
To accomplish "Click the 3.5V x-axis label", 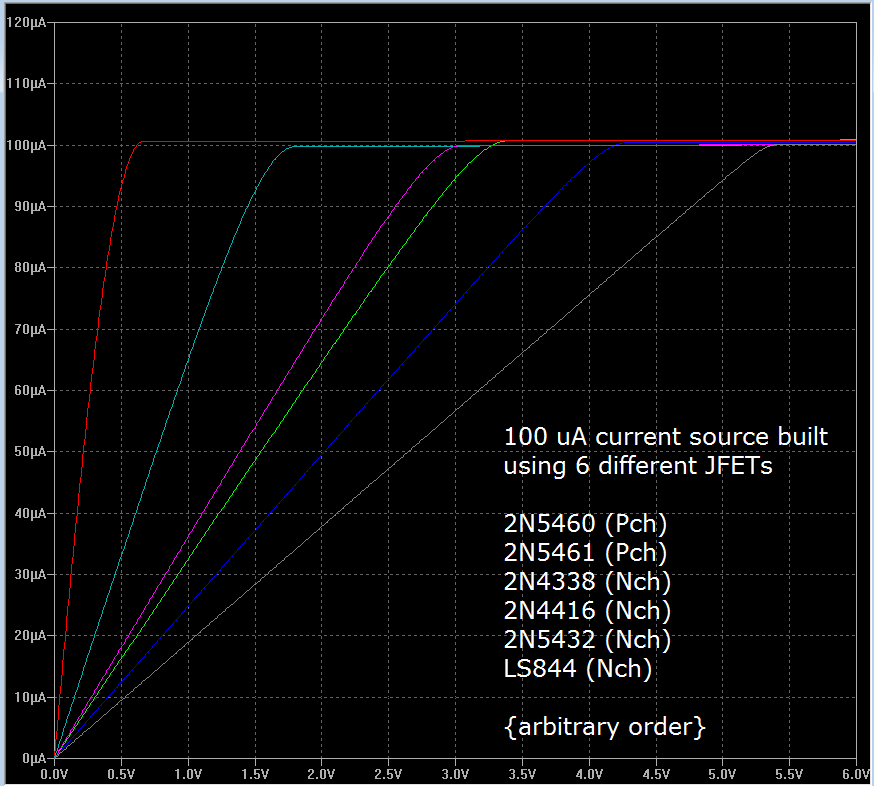I will [x=522, y=774].
